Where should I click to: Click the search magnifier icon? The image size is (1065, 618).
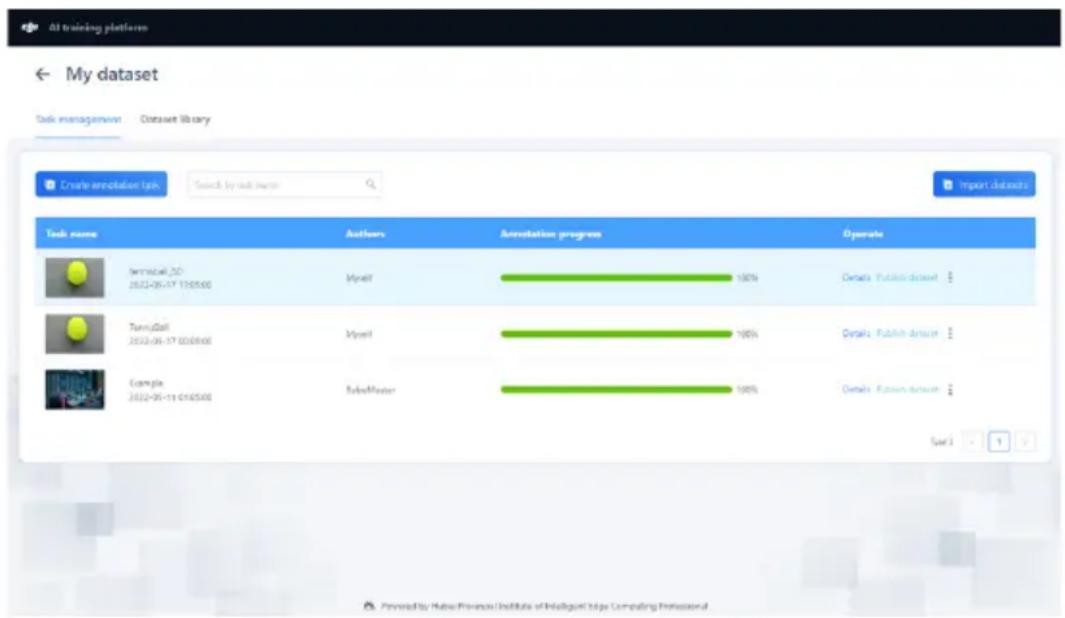tap(371, 184)
